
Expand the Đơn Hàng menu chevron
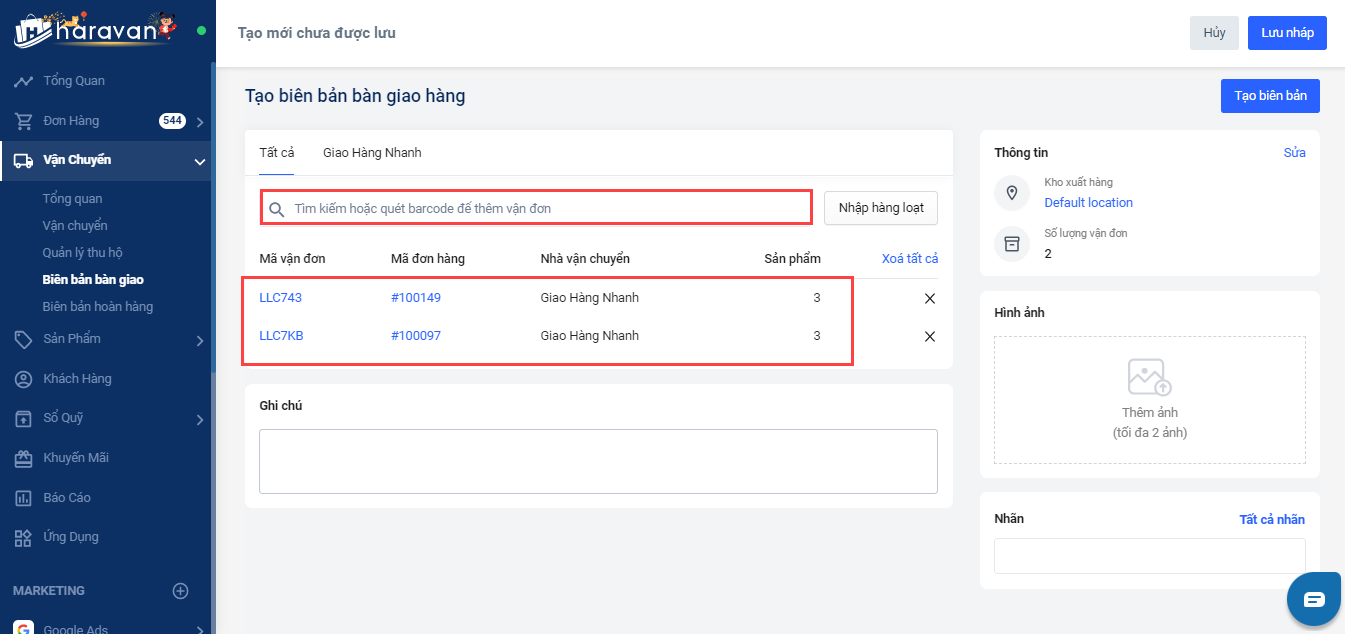(200, 122)
